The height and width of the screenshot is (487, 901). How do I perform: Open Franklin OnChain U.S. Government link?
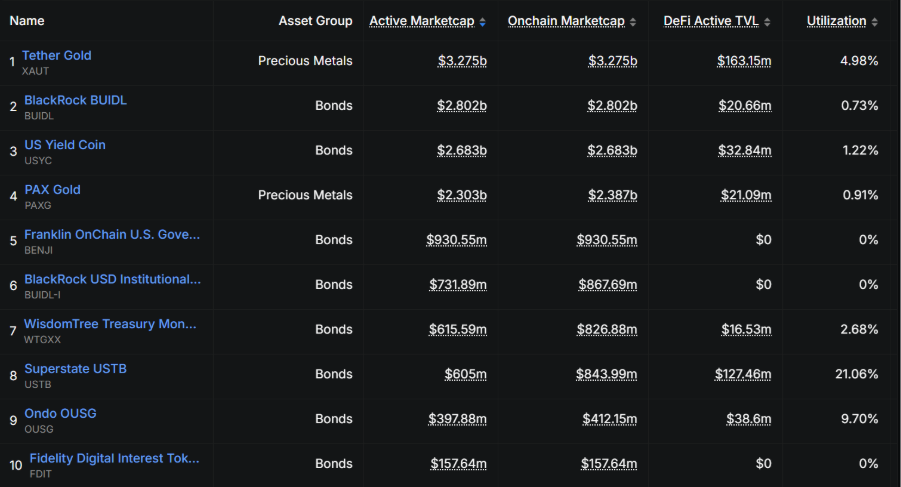(x=112, y=234)
